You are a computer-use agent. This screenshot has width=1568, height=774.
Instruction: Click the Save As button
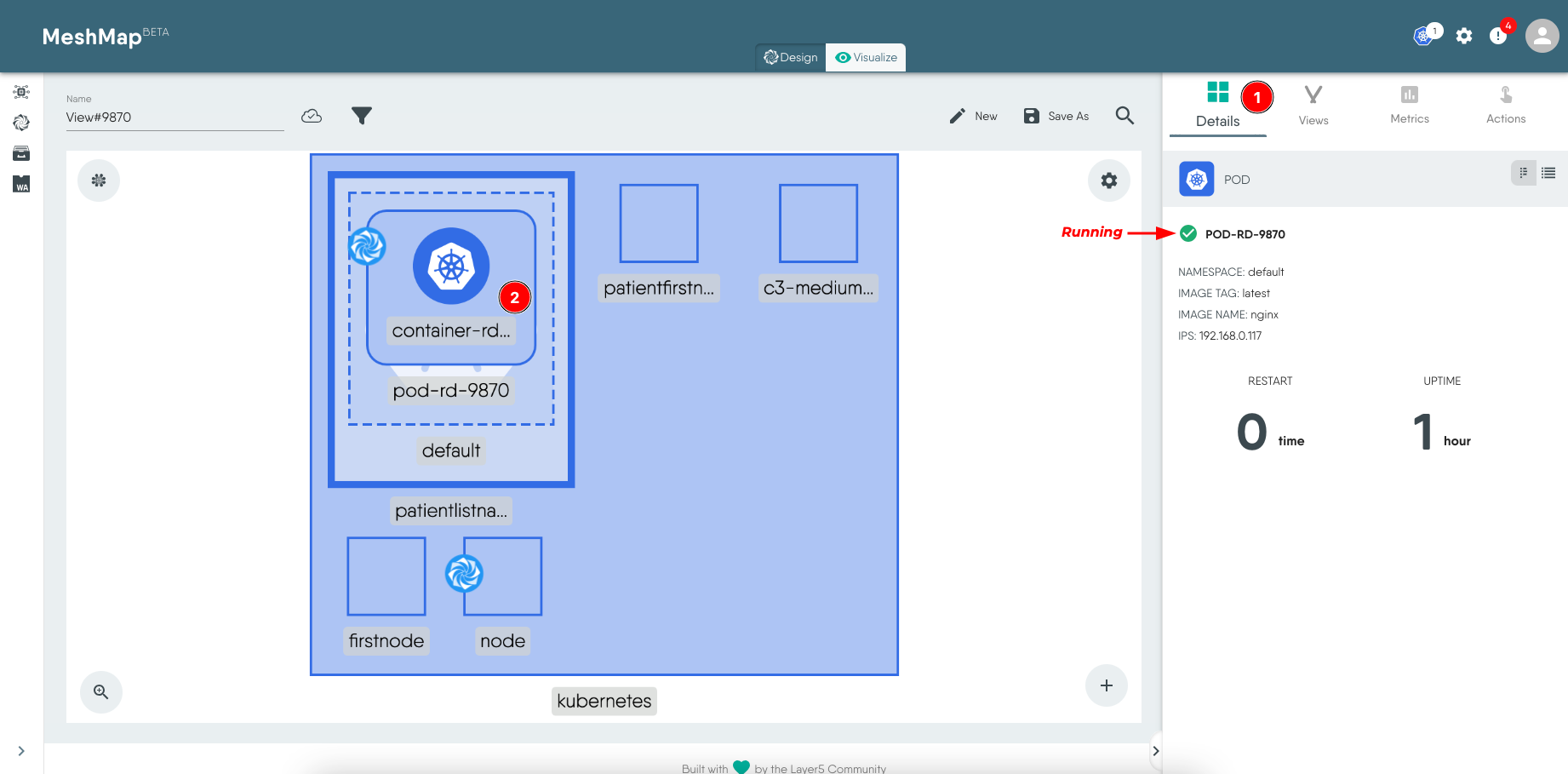coord(1056,116)
